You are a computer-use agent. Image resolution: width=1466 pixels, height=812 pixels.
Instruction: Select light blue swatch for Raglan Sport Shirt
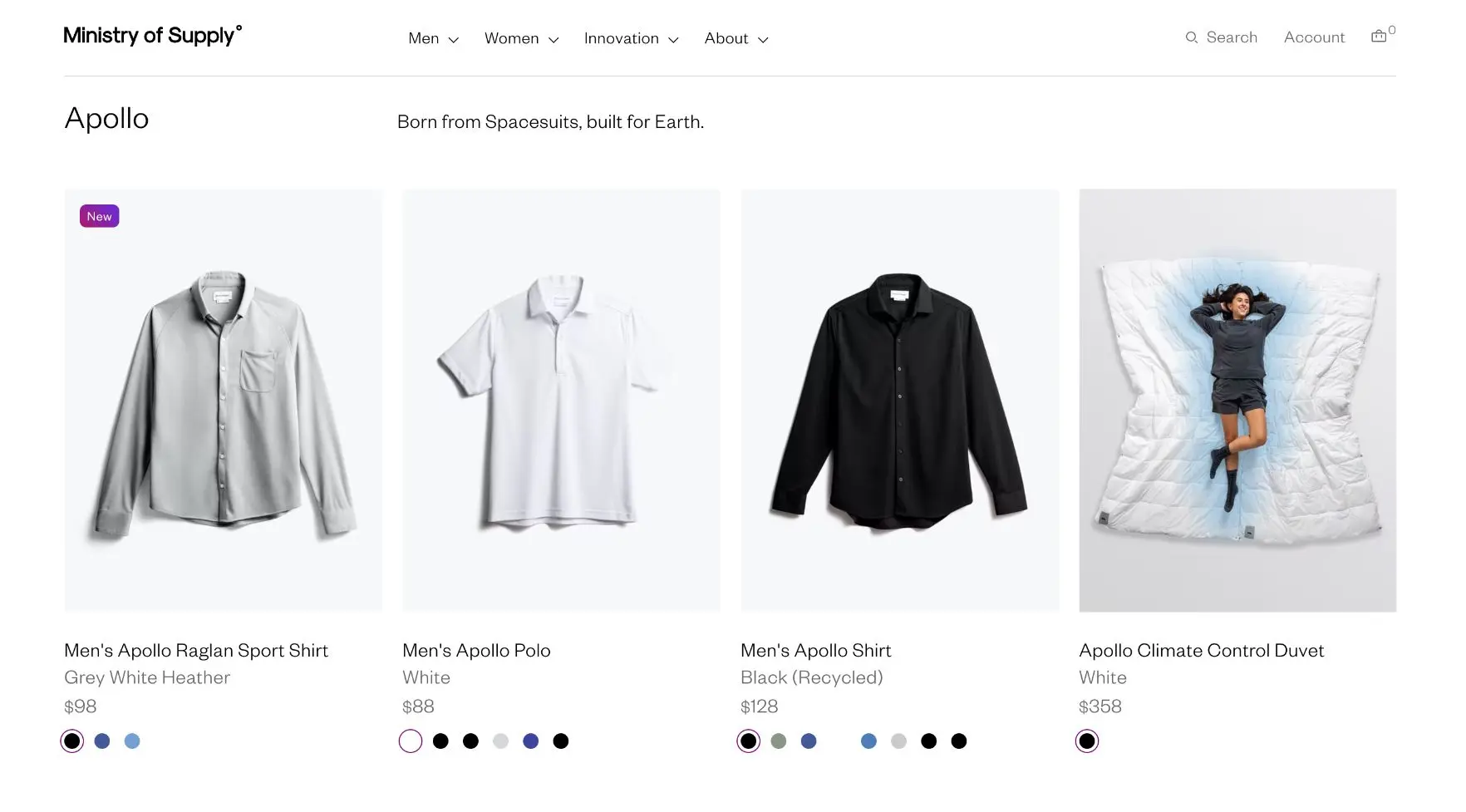pos(132,741)
